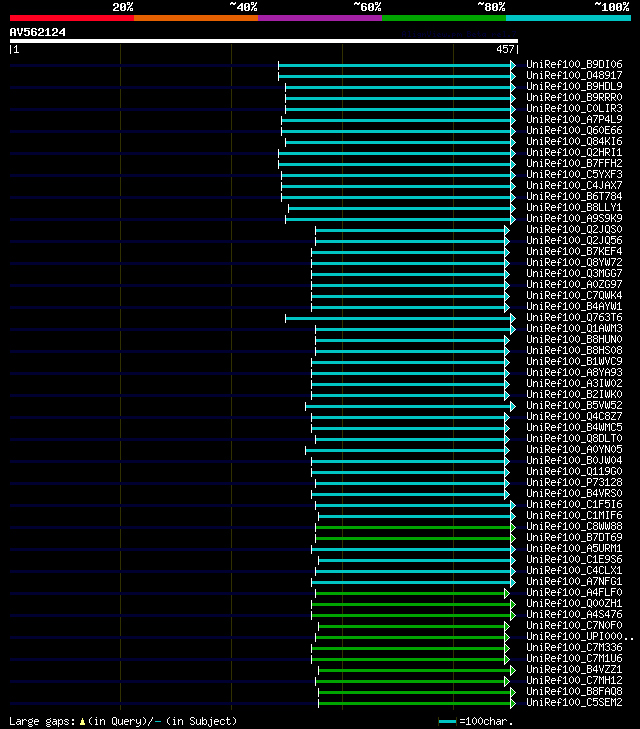Open hit UniRef100_B9DI06
The height and width of the screenshot is (729, 640).
(x=574, y=64)
